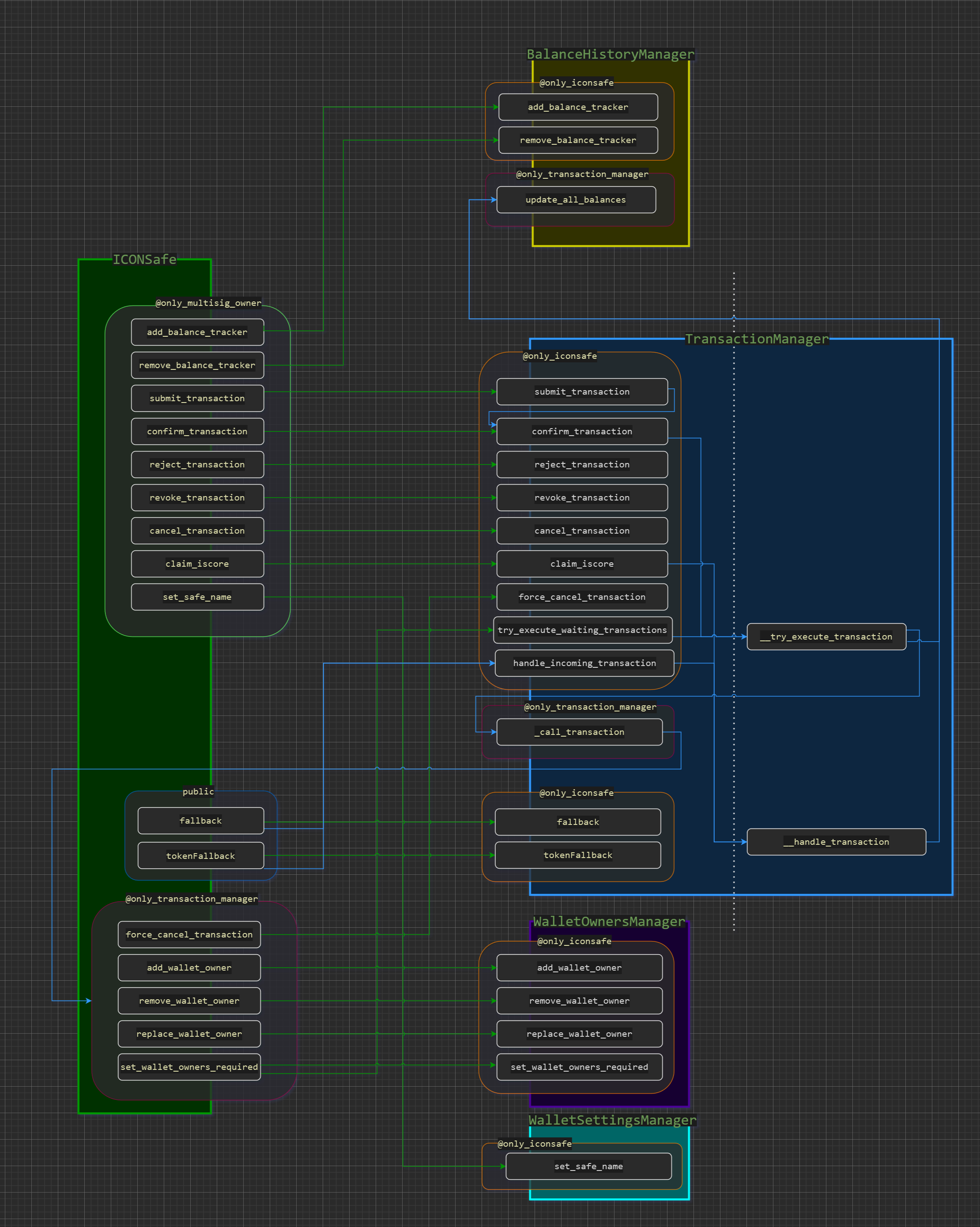Select the TransactionManager submit_transaction node
This screenshot has height=1227, width=980.
(582, 391)
